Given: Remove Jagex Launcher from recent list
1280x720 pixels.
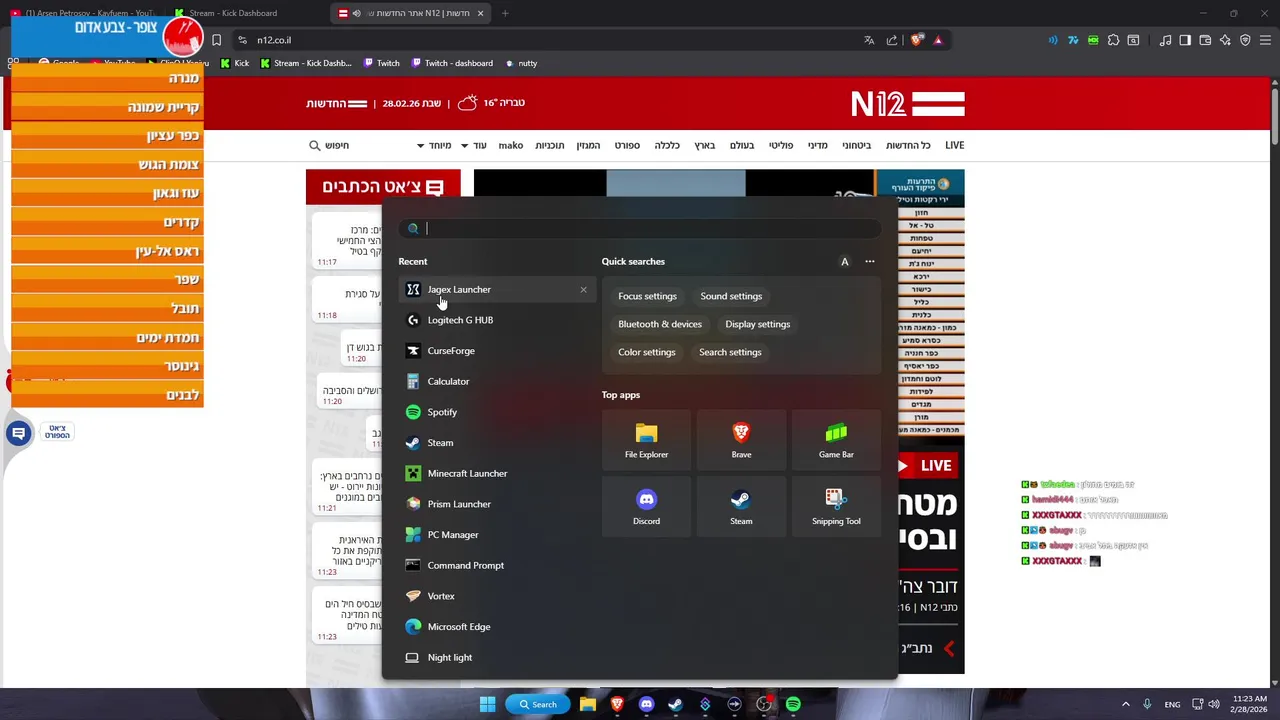Looking at the screenshot, I should (x=584, y=290).
